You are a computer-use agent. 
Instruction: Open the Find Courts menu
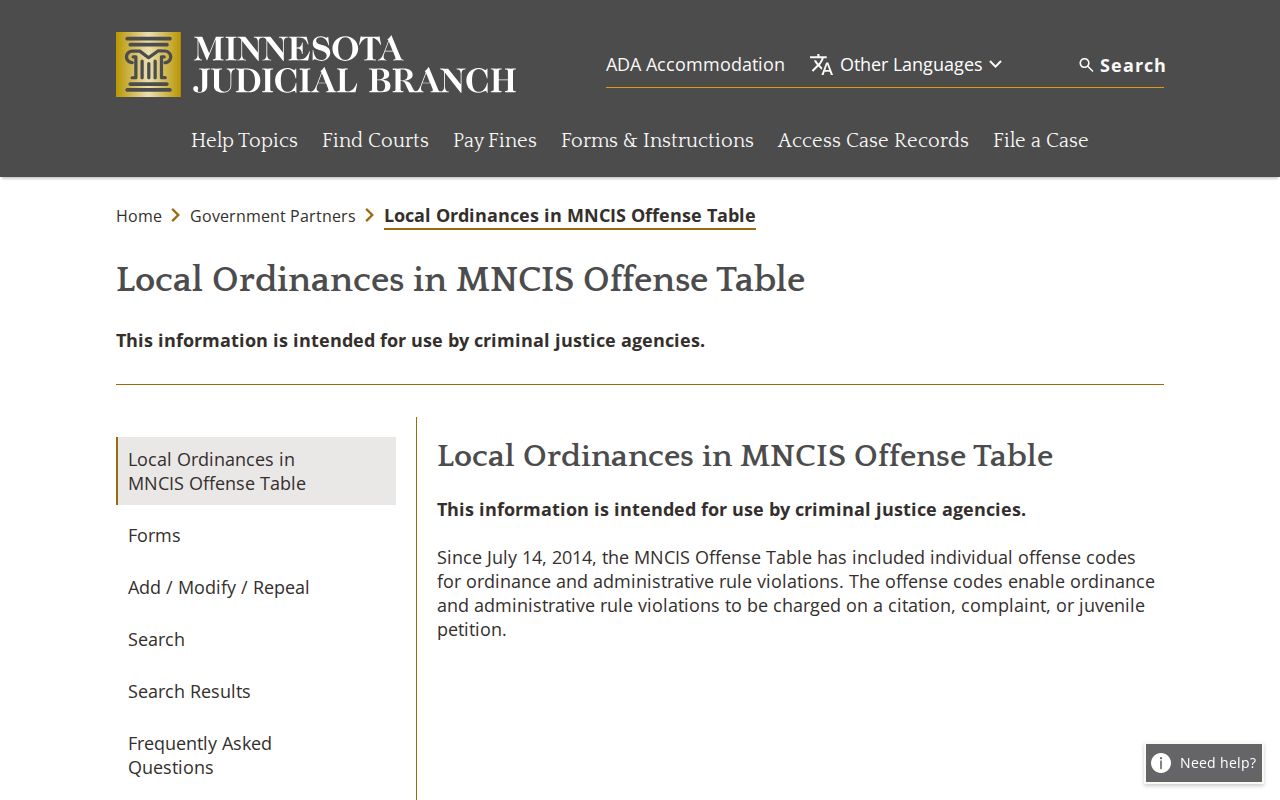(x=375, y=140)
